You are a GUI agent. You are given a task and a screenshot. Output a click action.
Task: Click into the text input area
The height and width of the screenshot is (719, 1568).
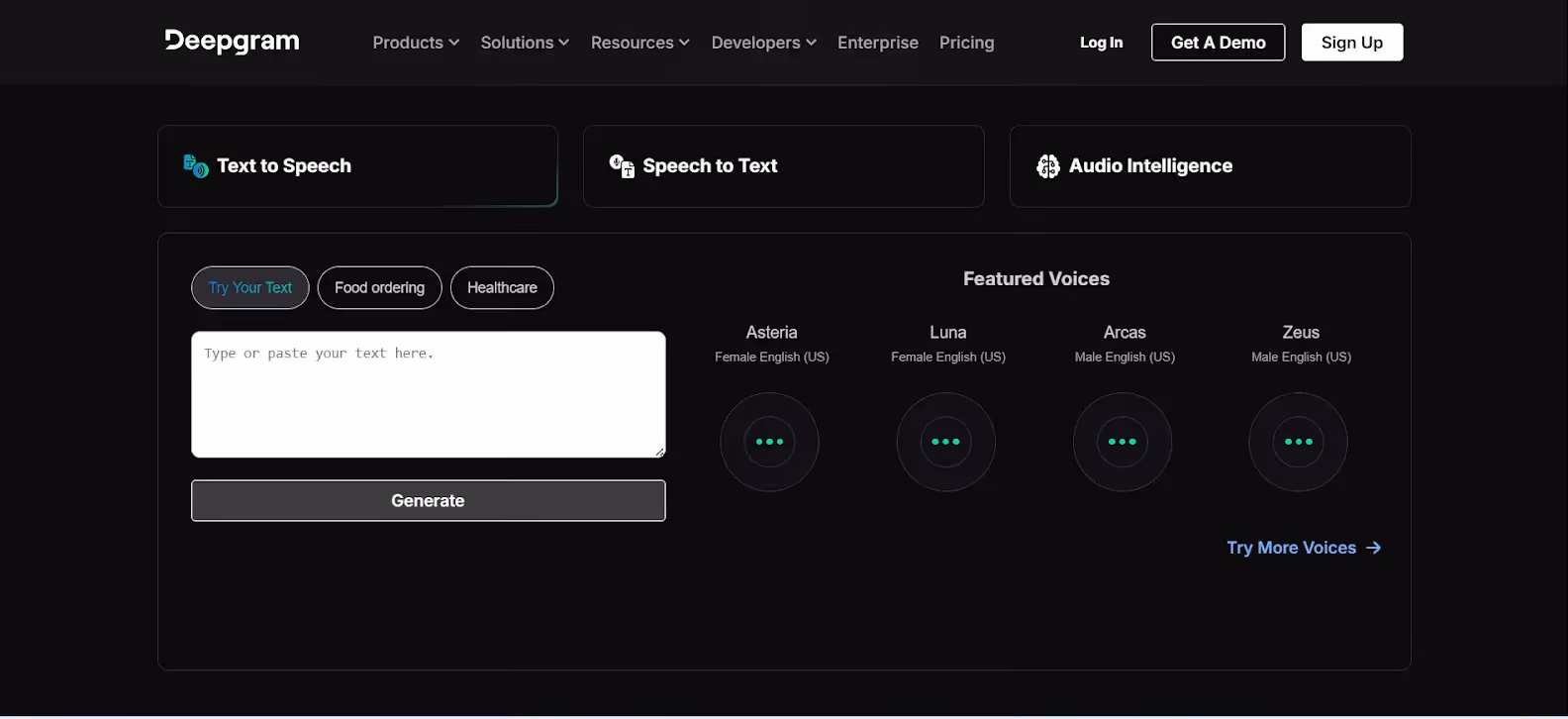(x=429, y=394)
